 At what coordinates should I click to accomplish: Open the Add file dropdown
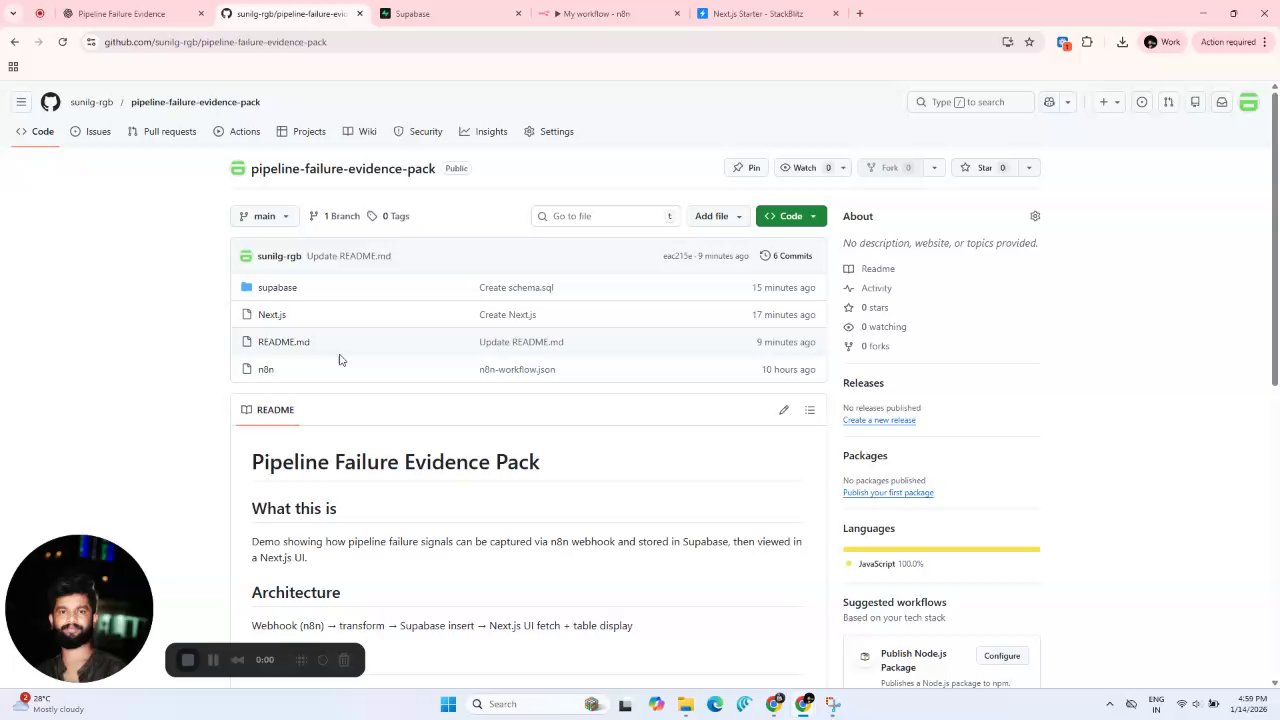point(718,216)
